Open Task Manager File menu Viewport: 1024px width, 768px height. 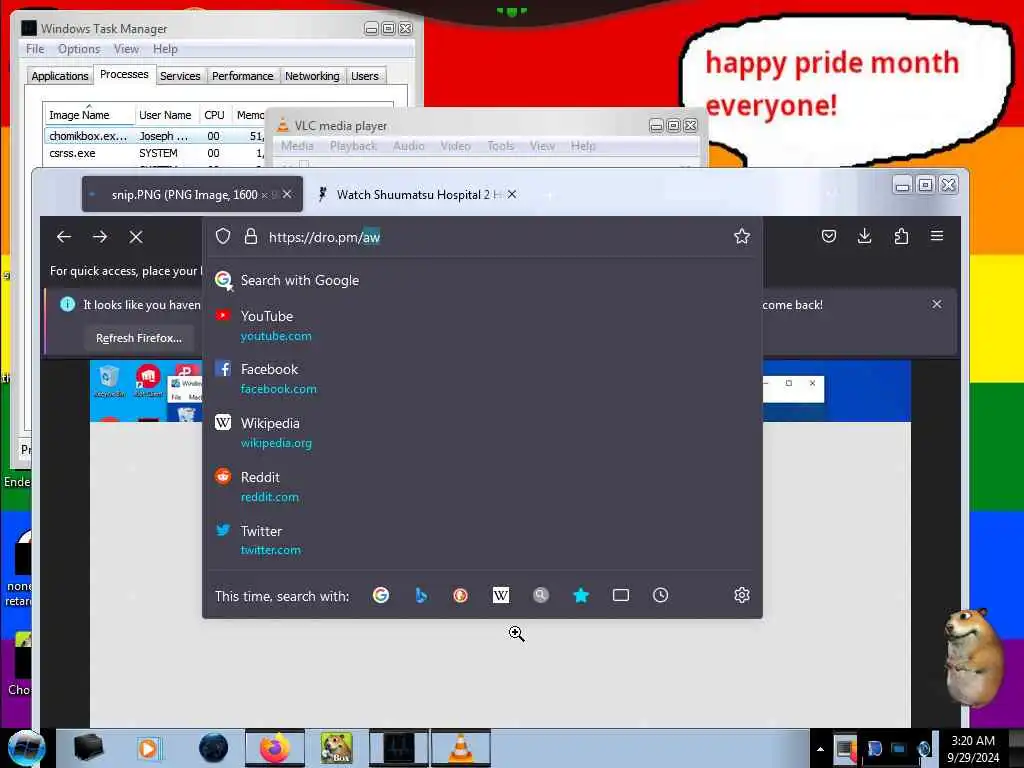[35, 49]
